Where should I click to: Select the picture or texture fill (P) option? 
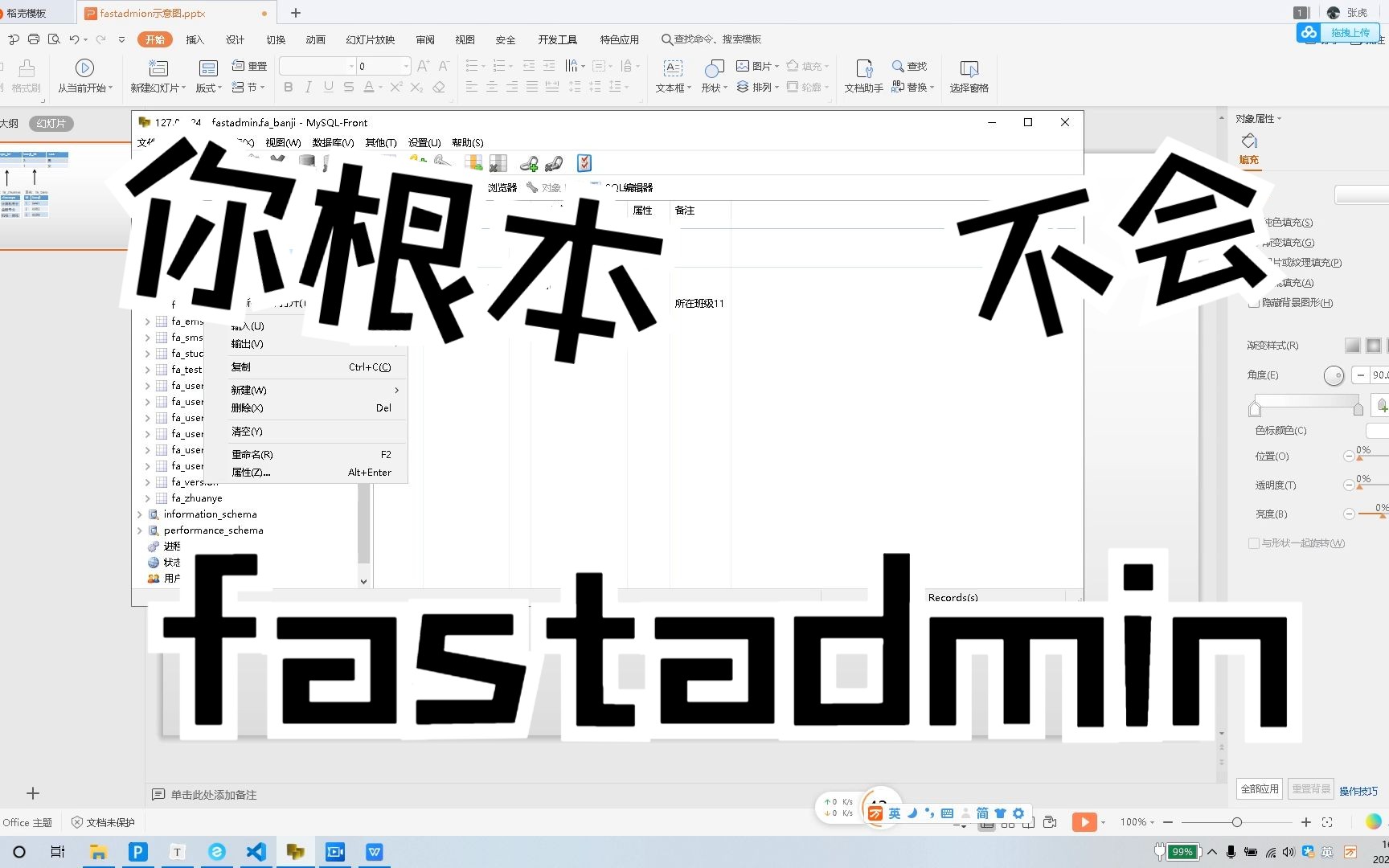tap(1304, 263)
